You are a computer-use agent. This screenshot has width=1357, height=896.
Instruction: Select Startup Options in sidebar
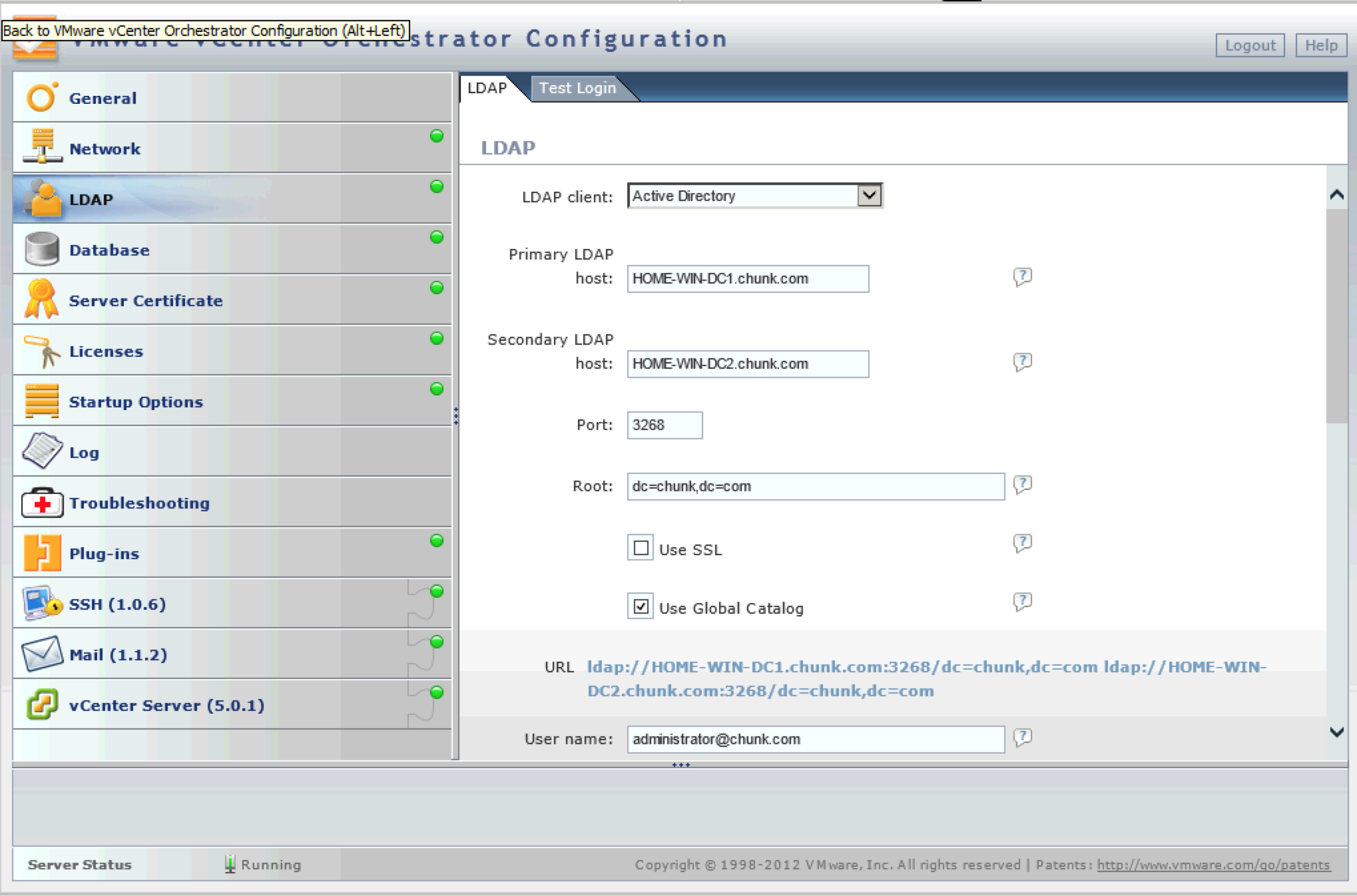tap(136, 402)
